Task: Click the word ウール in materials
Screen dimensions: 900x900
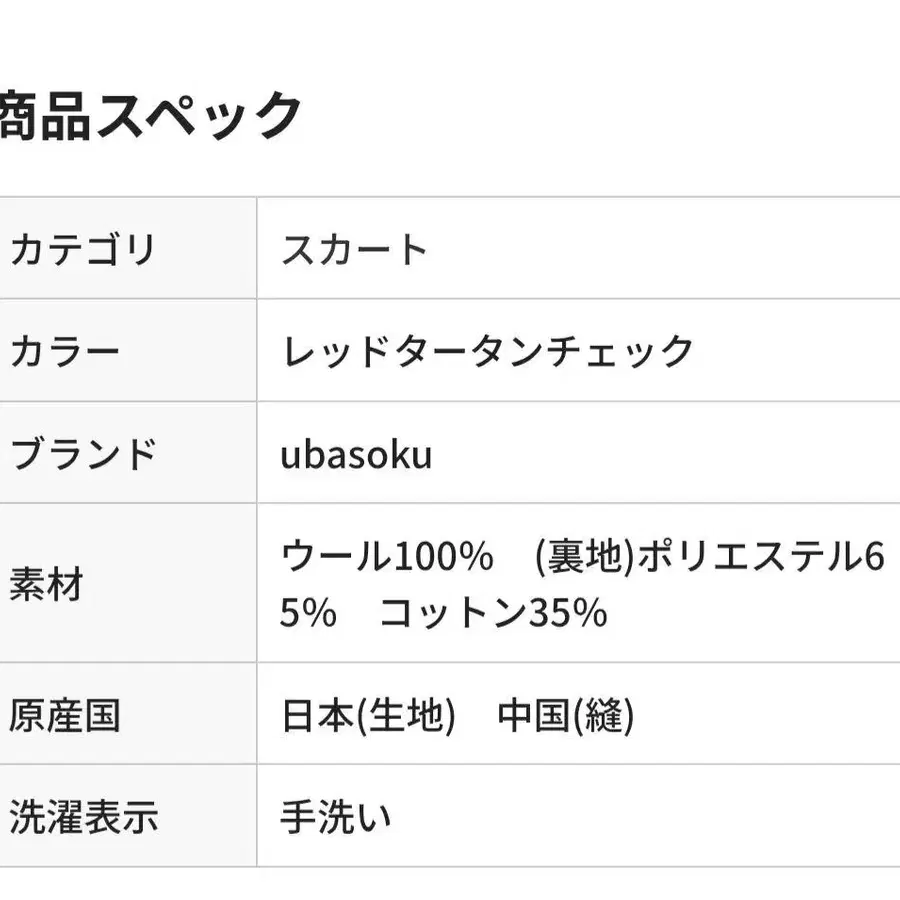Action: coord(334,557)
